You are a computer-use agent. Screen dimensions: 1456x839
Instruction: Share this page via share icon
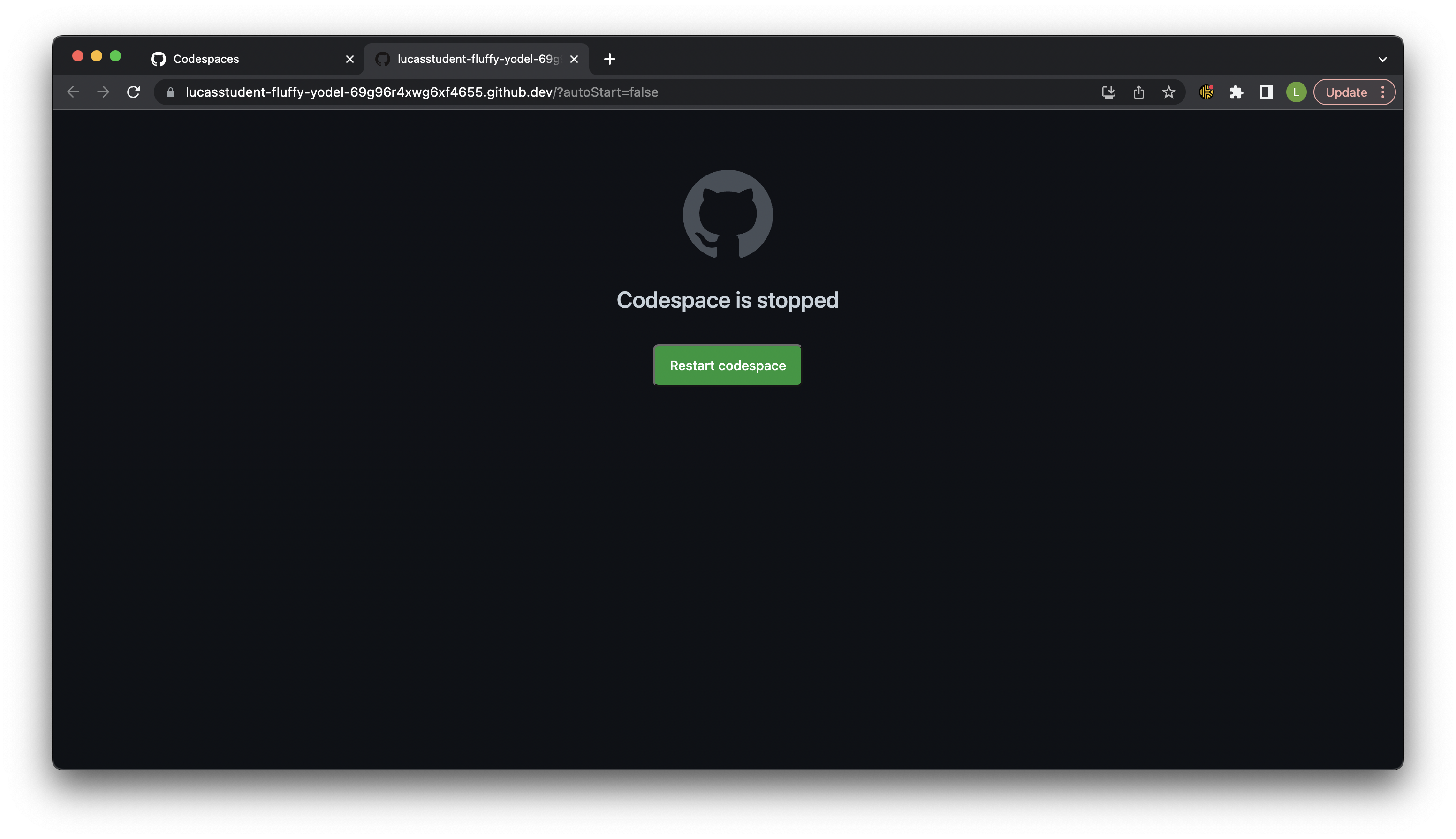pyautogui.click(x=1138, y=92)
